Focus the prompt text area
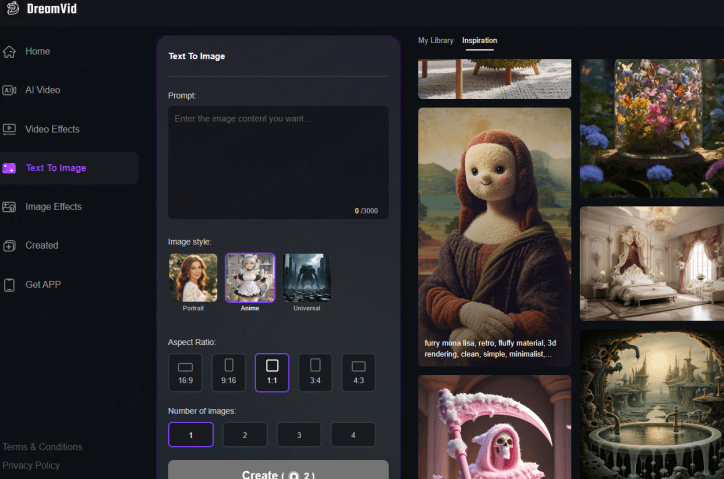Image resolution: width=724 pixels, height=479 pixels. click(x=278, y=162)
